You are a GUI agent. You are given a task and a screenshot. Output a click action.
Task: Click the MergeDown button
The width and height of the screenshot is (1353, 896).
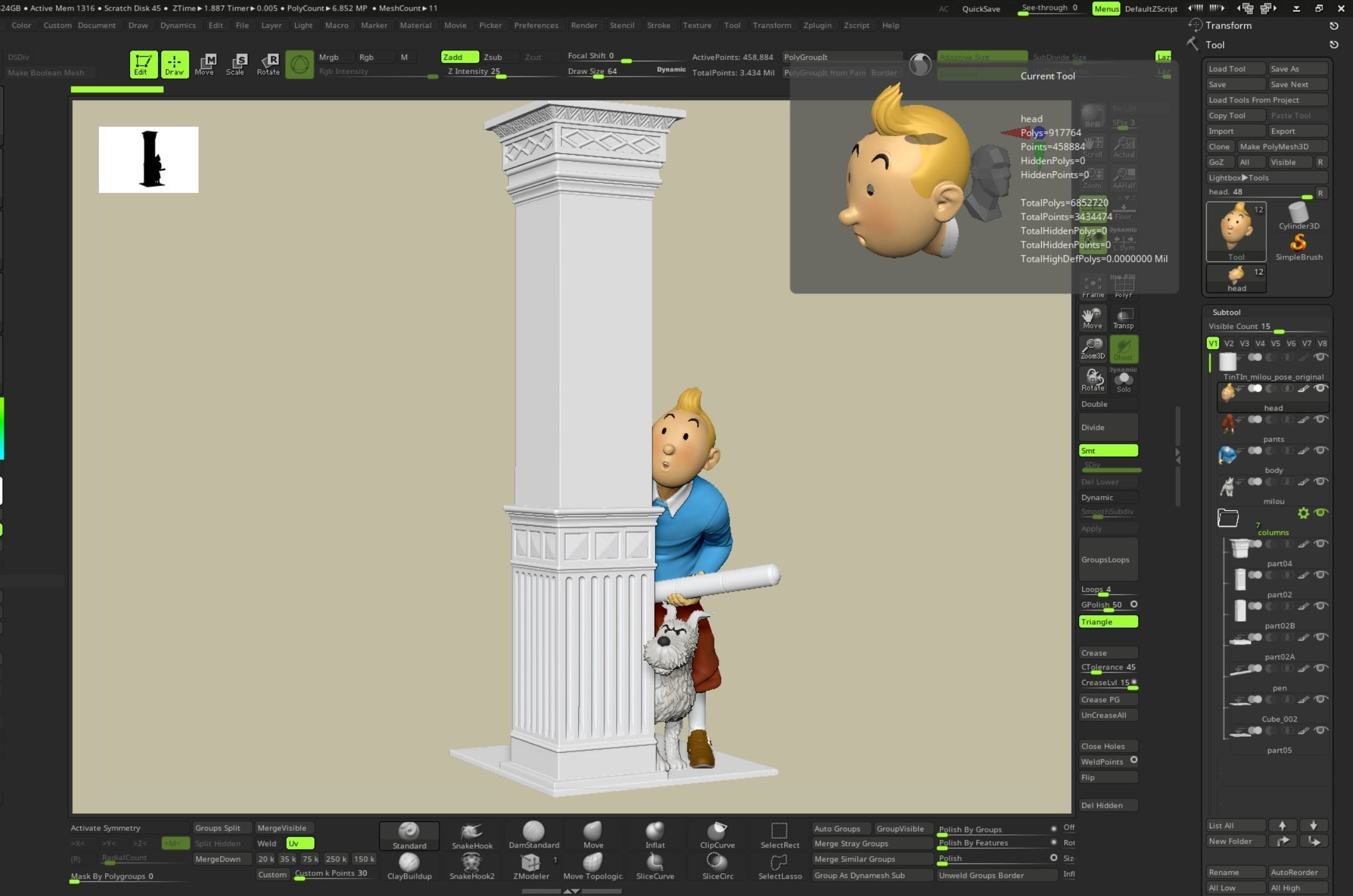point(222,859)
